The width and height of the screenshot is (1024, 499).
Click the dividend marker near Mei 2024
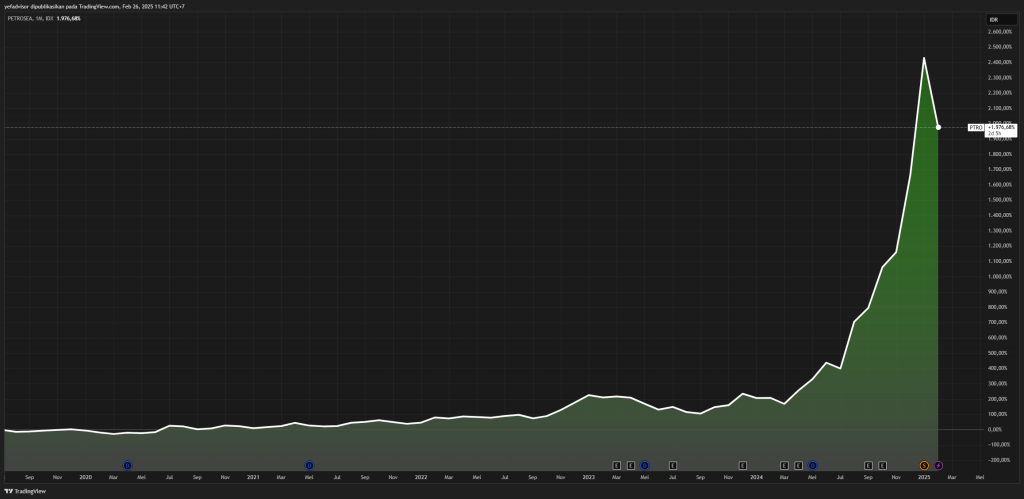click(812, 465)
